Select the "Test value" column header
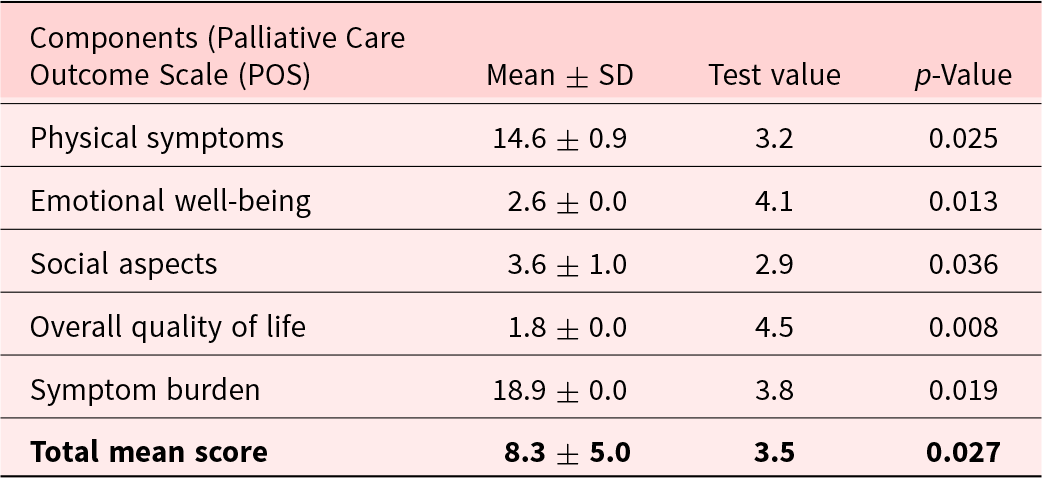1042x478 pixels. pos(774,76)
